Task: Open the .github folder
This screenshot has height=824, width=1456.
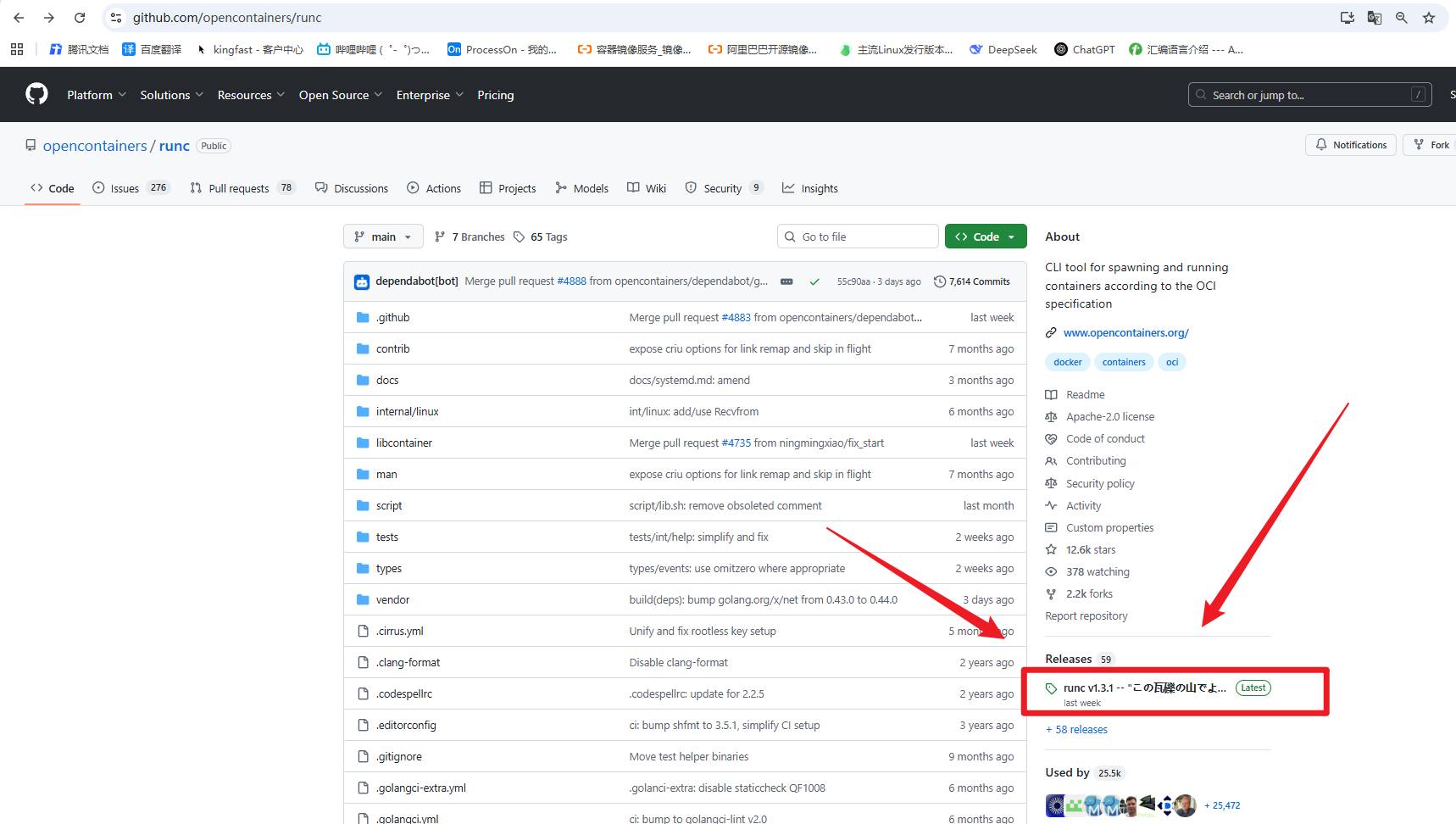Action: 392,317
